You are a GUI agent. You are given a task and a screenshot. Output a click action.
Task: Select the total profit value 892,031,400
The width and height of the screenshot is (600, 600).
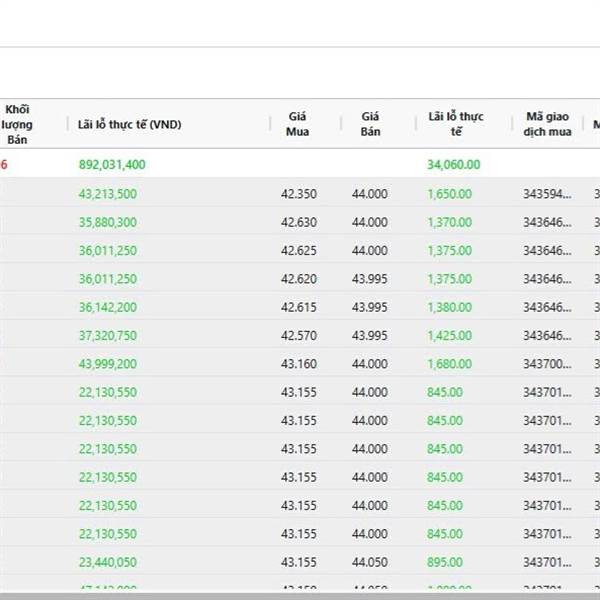point(113,164)
